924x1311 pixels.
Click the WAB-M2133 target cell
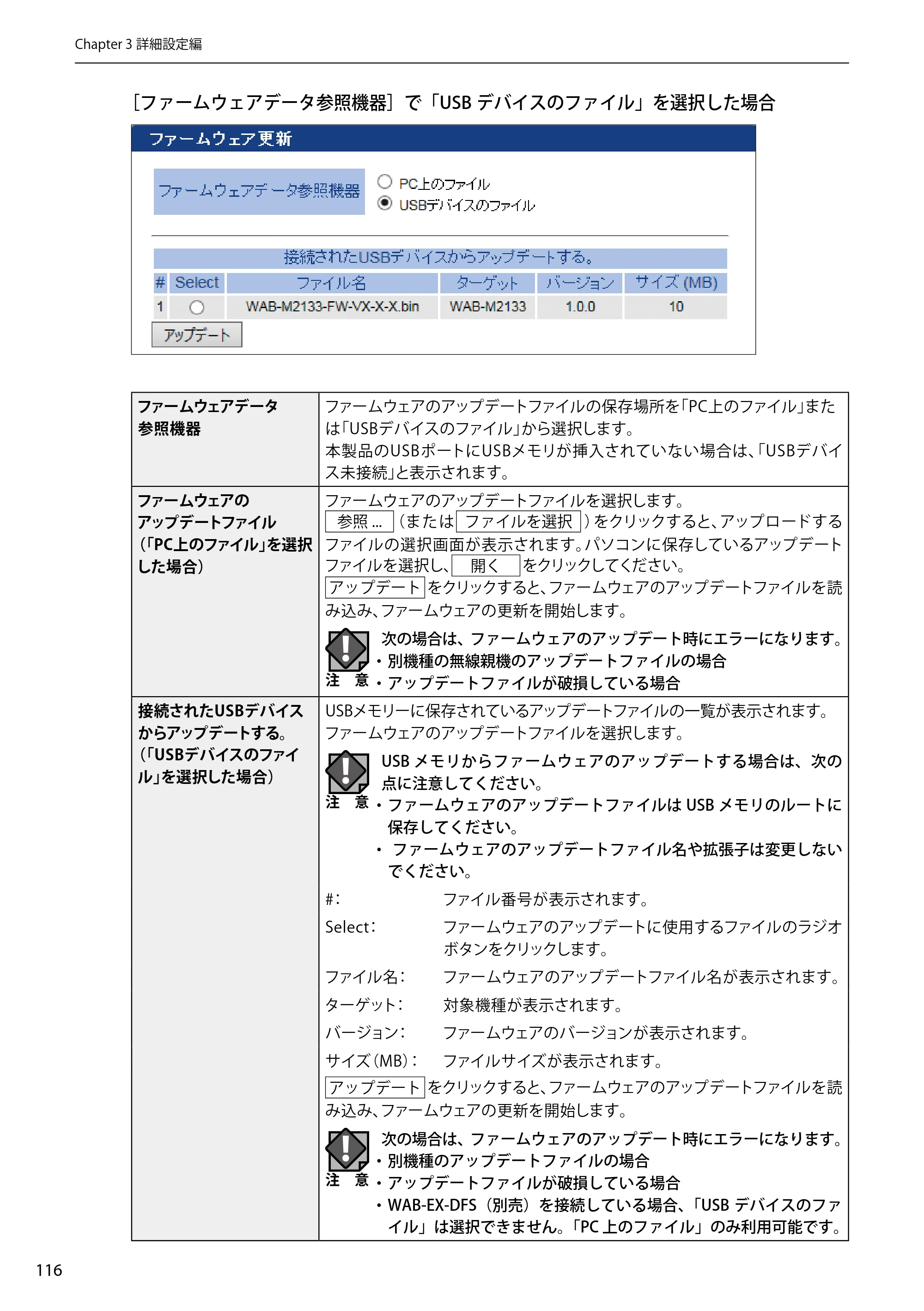point(487,307)
